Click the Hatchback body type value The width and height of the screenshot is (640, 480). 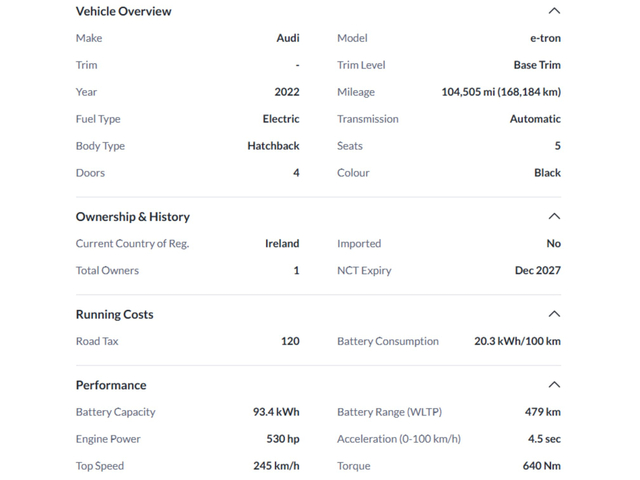(273, 146)
